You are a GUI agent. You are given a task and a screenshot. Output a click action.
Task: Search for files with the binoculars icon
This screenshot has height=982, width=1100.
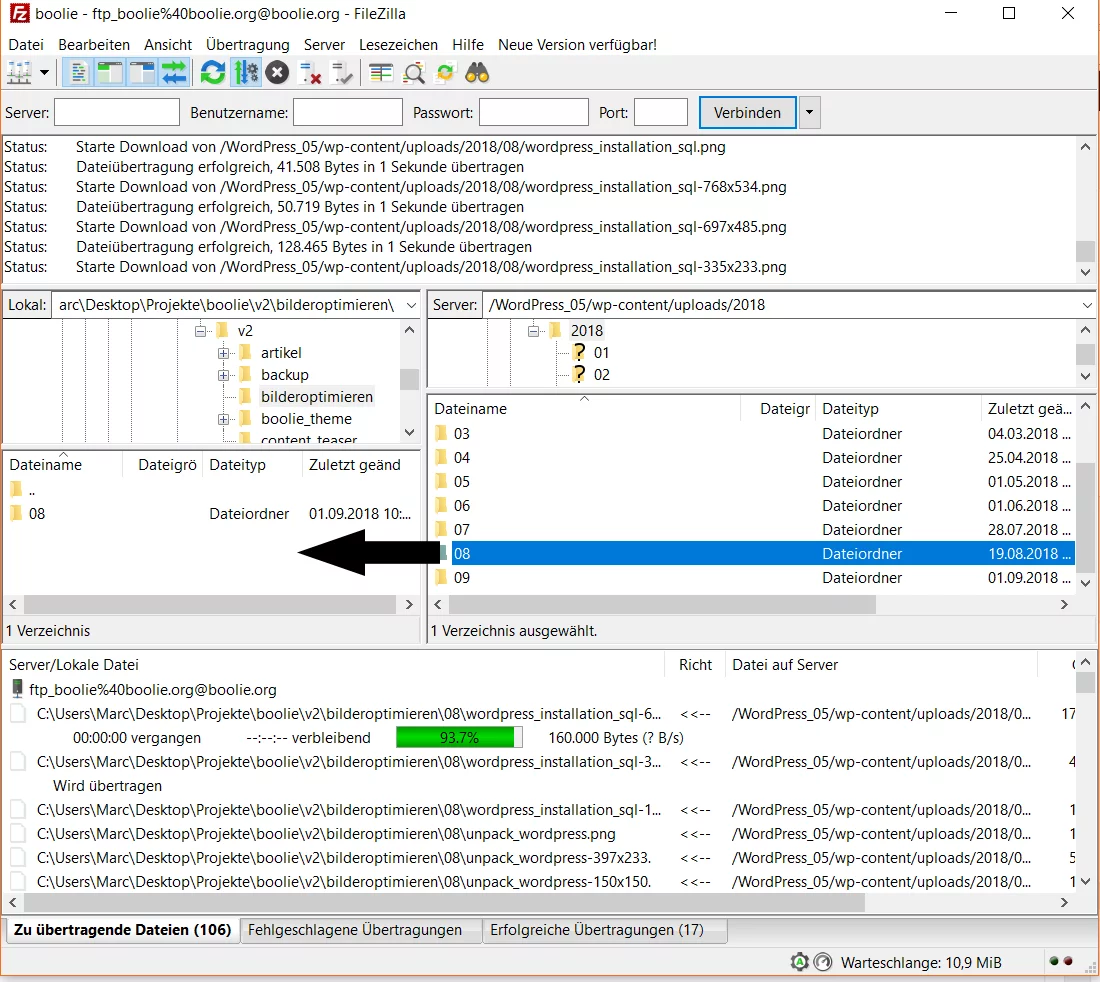point(478,72)
